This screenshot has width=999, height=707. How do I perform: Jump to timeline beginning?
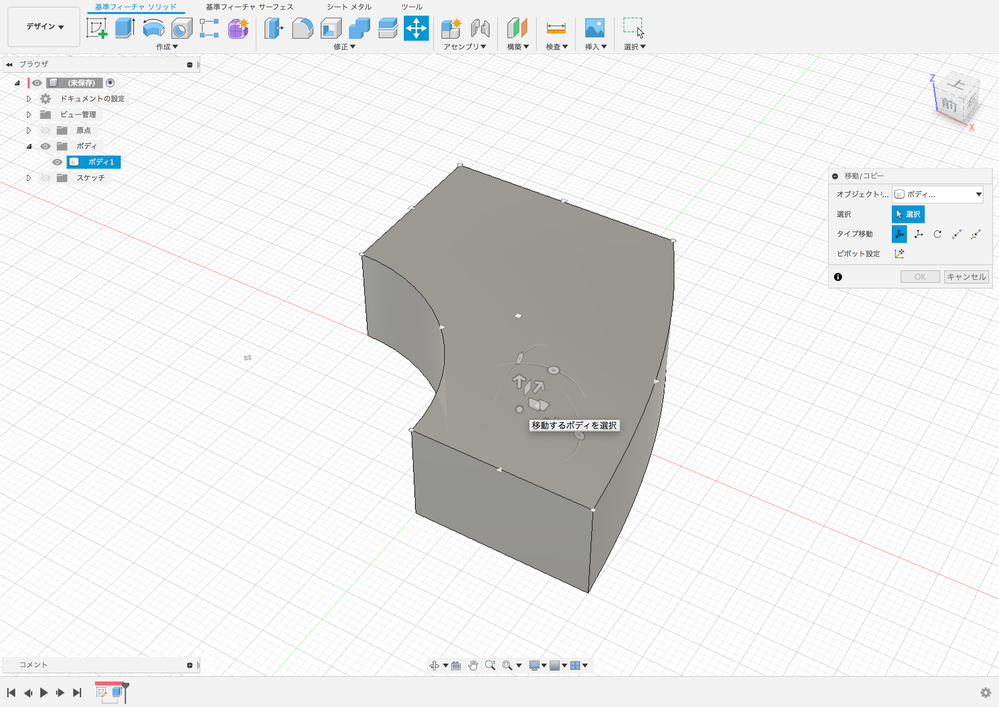(x=11, y=692)
